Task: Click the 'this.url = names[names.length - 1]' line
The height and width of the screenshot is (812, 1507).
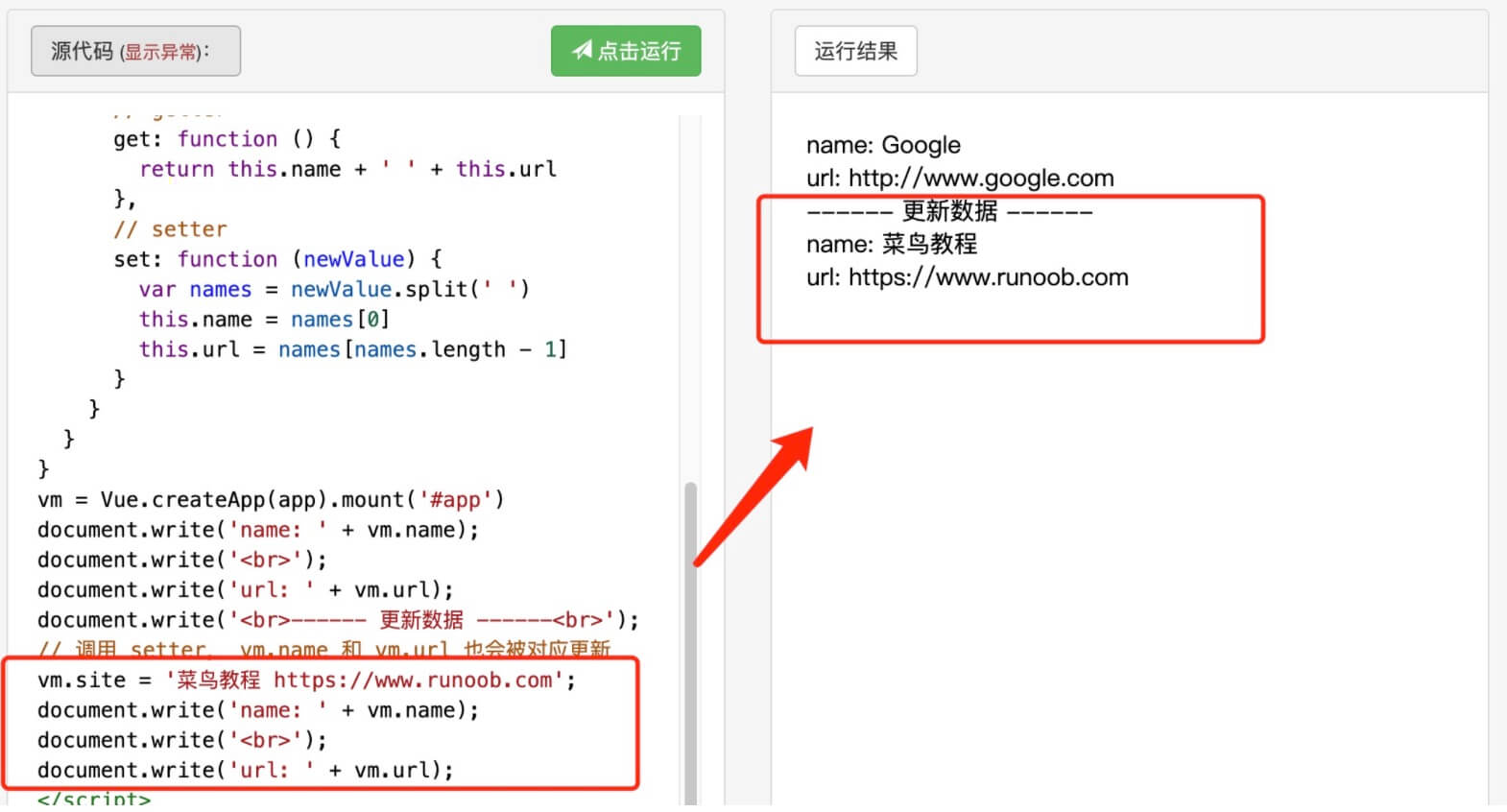Action: (352, 349)
